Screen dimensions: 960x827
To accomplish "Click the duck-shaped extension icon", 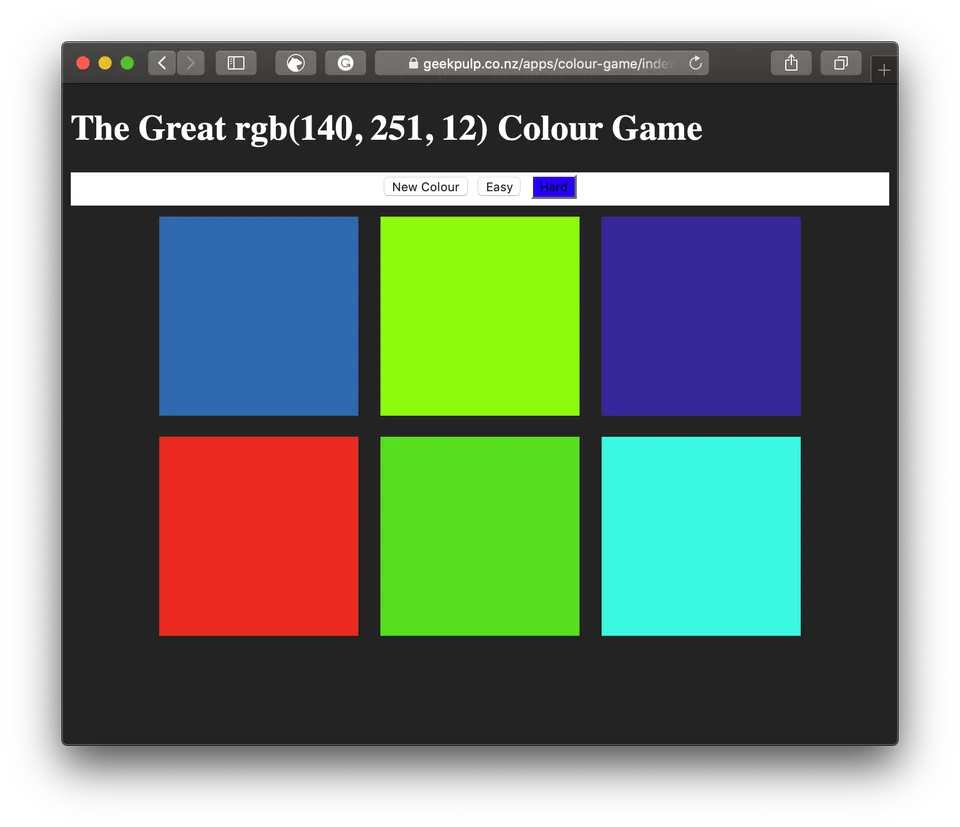I will tap(296, 62).
